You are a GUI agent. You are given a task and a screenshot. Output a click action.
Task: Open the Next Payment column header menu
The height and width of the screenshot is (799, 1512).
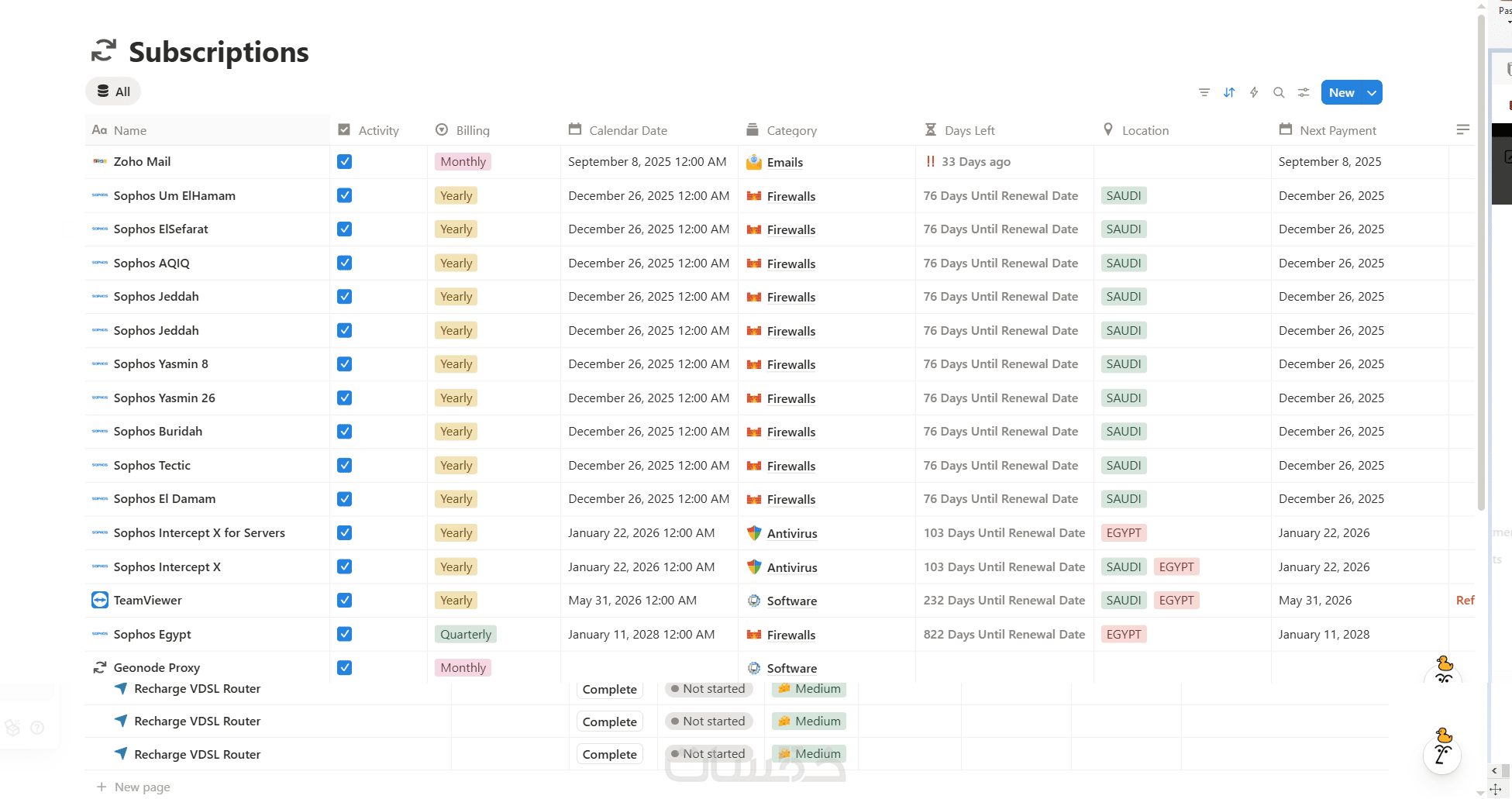pyautogui.click(x=1360, y=130)
